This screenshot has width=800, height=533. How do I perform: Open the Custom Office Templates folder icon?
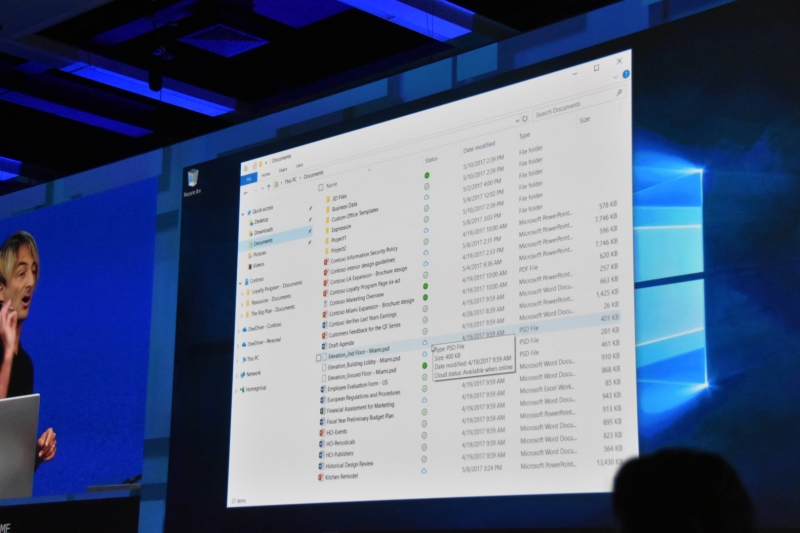pyautogui.click(x=328, y=220)
